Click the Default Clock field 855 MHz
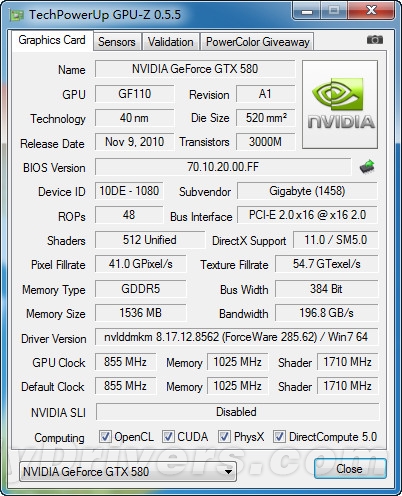Viewport: 402px width, 496px height. click(x=125, y=386)
